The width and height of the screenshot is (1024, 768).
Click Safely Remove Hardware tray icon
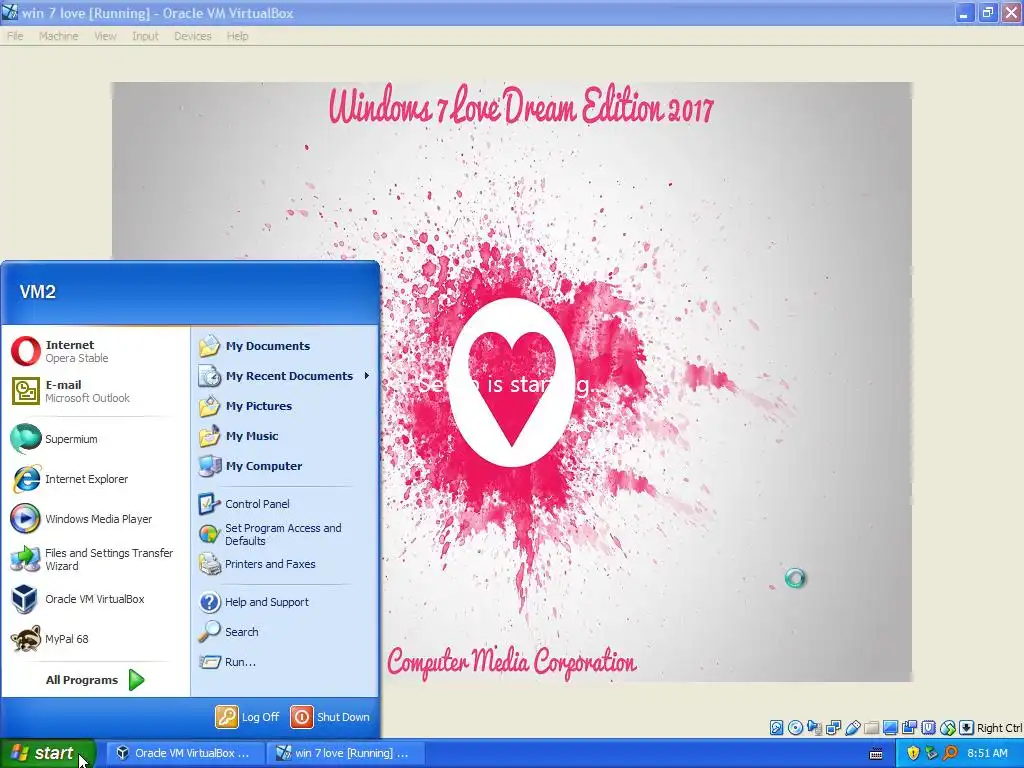point(931,753)
